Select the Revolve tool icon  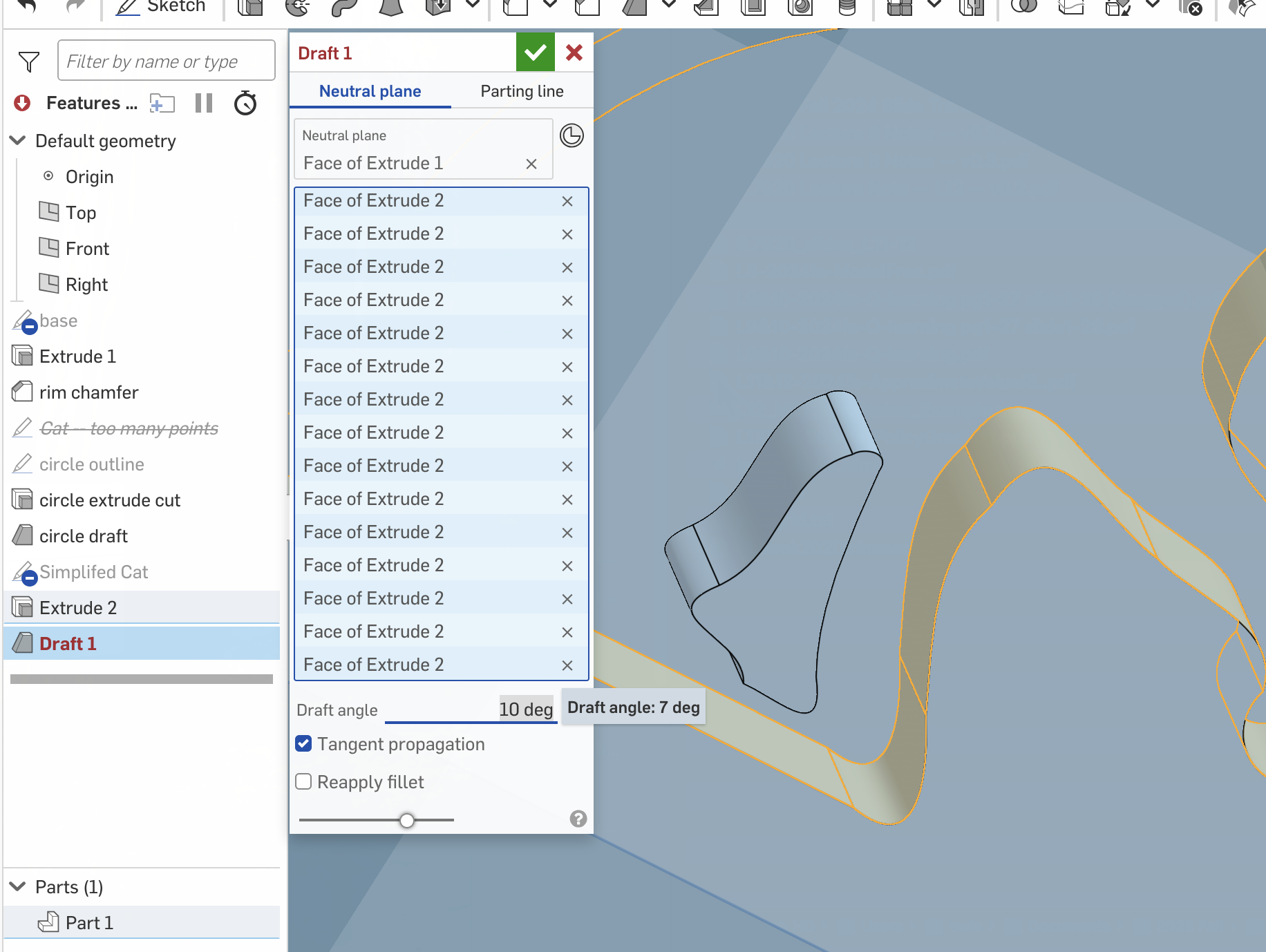[298, 7]
